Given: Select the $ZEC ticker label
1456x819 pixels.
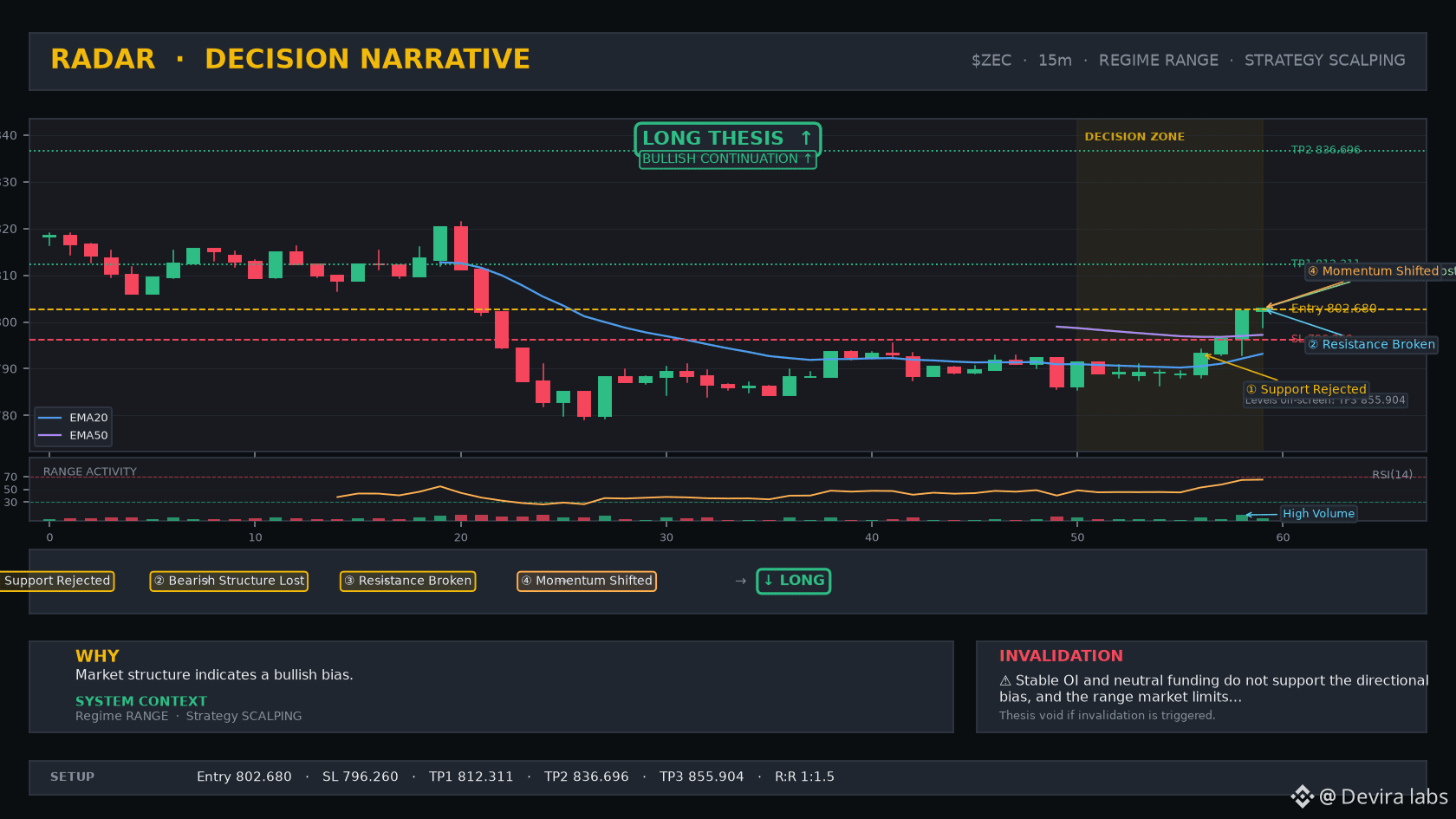Looking at the screenshot, I should click(x=991, y=61).
